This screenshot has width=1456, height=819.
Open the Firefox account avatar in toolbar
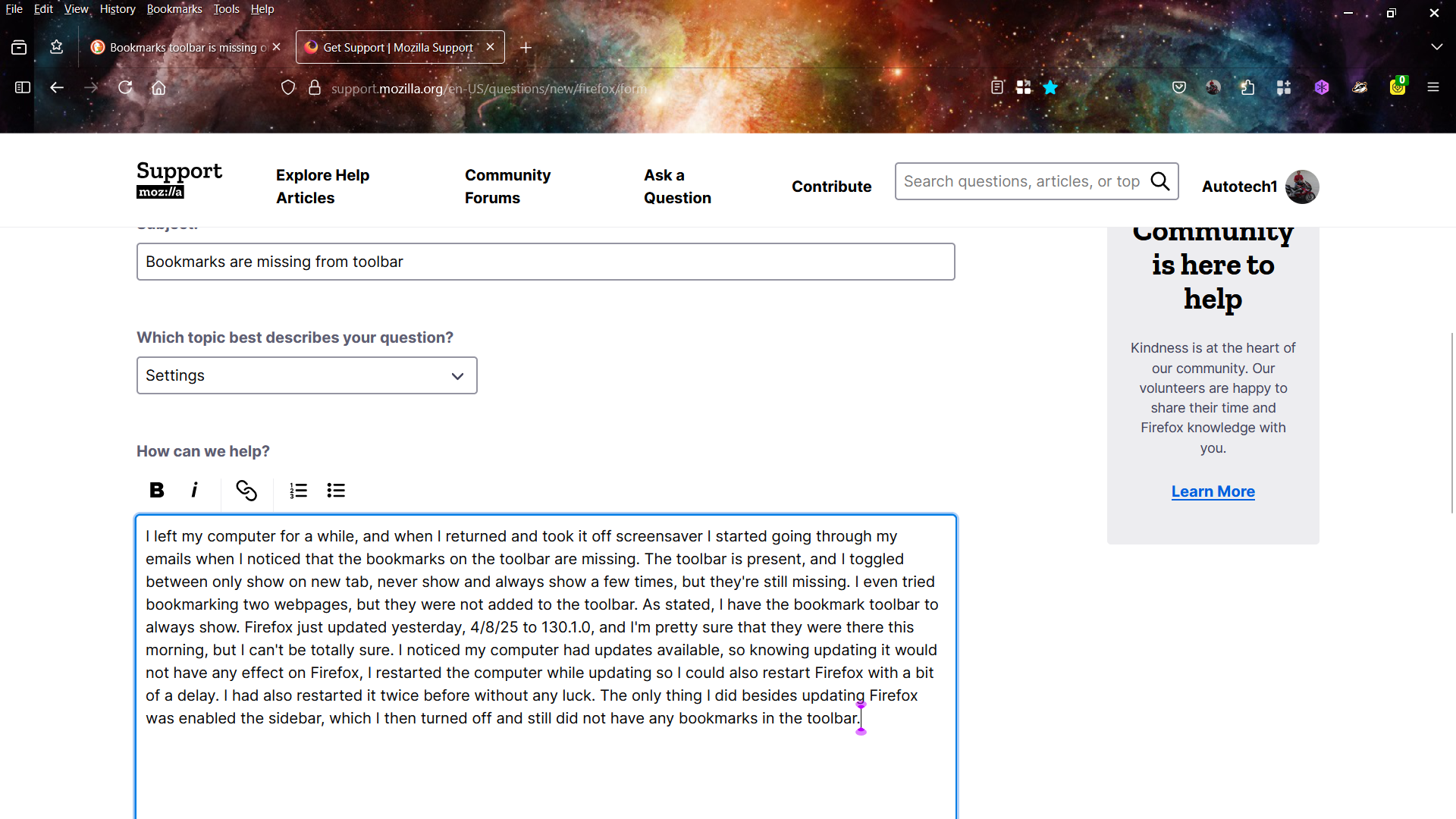tap(1213, 88)
